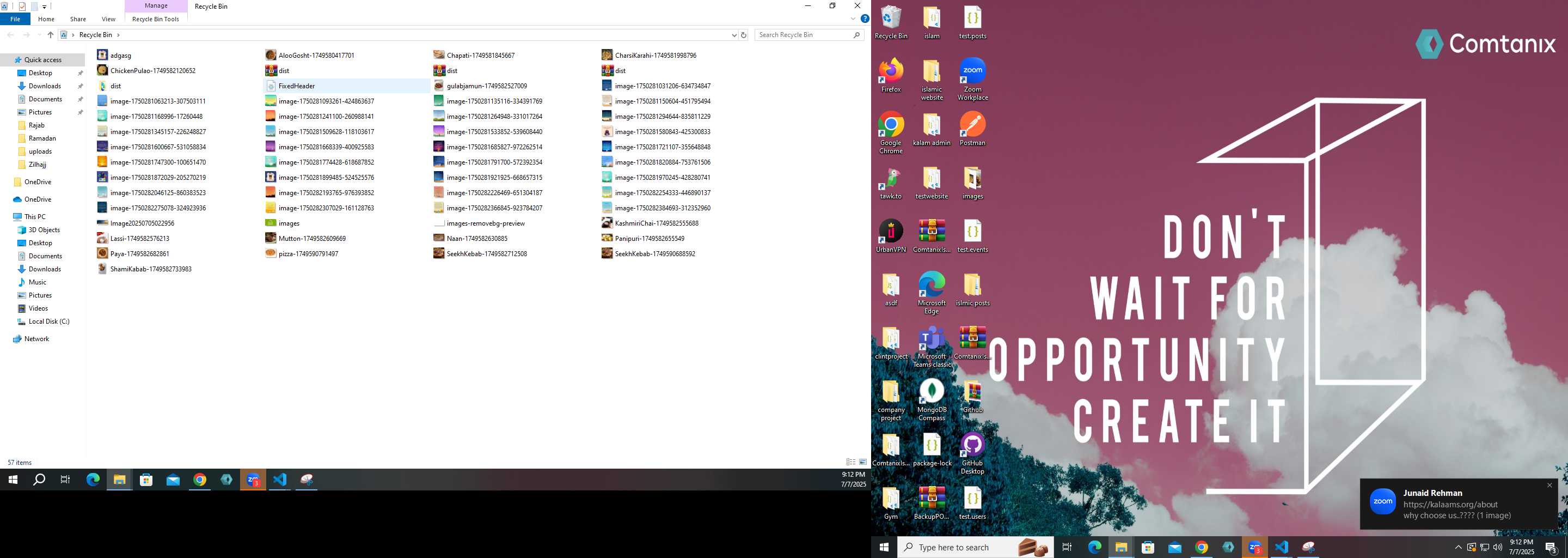Select 3D Objects in navigation pane
This screenshot has width=1568, height=558.
click(x=44, y=229)
